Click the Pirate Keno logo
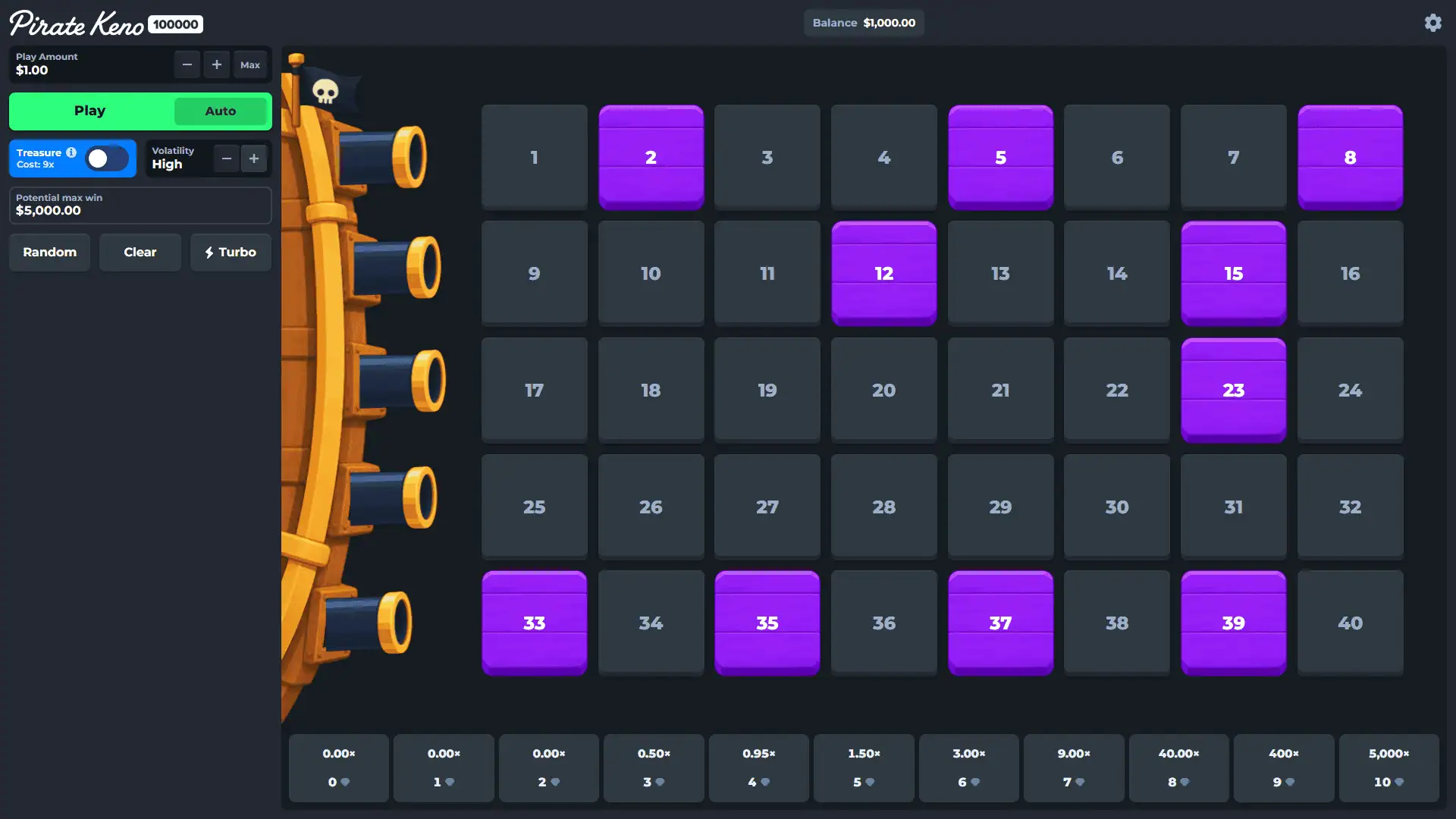Image resolution: width=1456 pixels, height=819 pixels. tap(77, 24)
